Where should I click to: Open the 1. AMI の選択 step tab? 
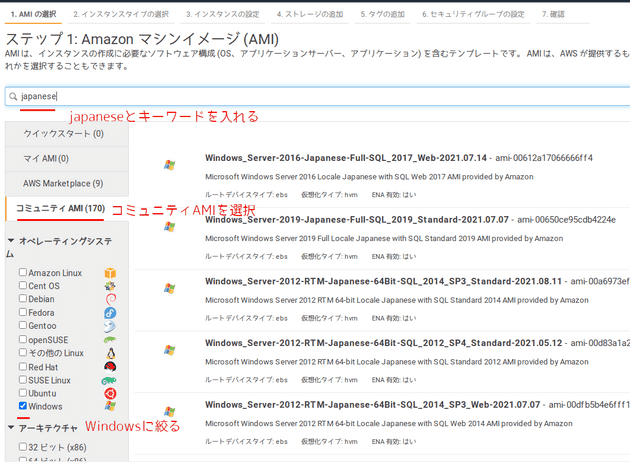tap(33, 14)
